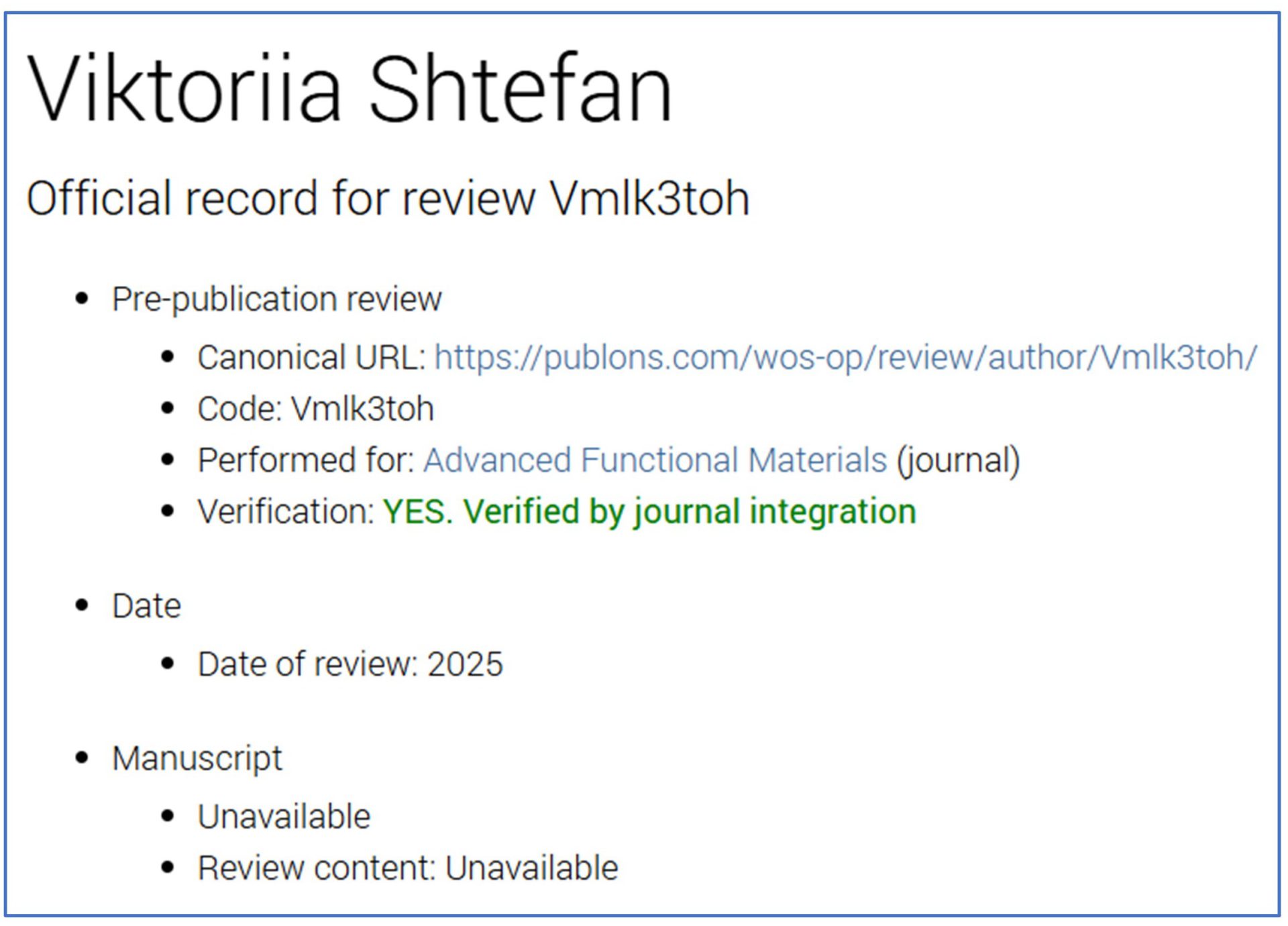Click the Code: Vmlk3toh text
This screenshot has width=1288, height=926.
pyautogui.click(x=315, y=409)
